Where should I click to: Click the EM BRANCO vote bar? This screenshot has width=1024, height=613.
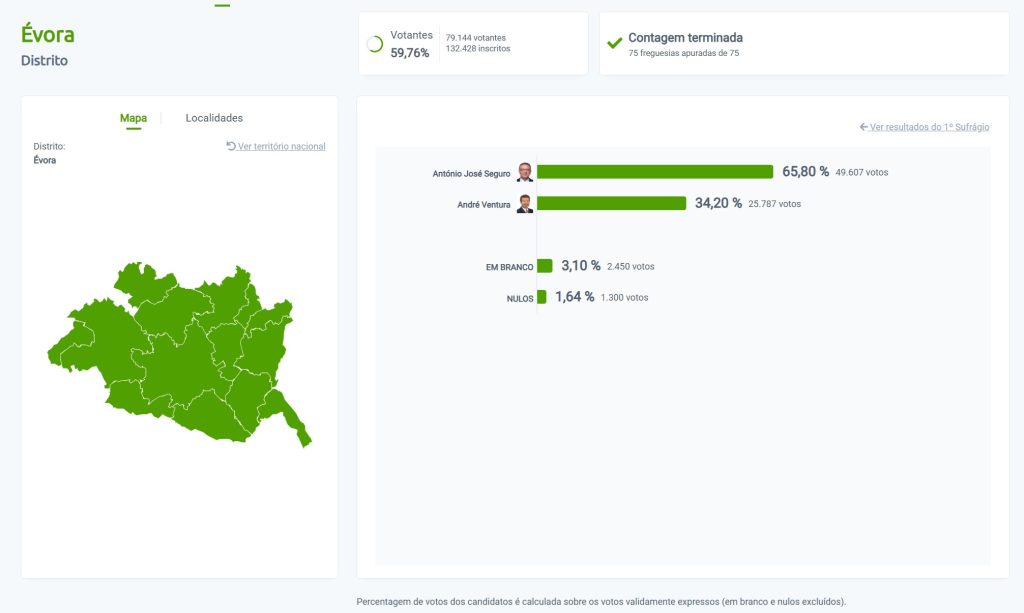coord(545,266)
